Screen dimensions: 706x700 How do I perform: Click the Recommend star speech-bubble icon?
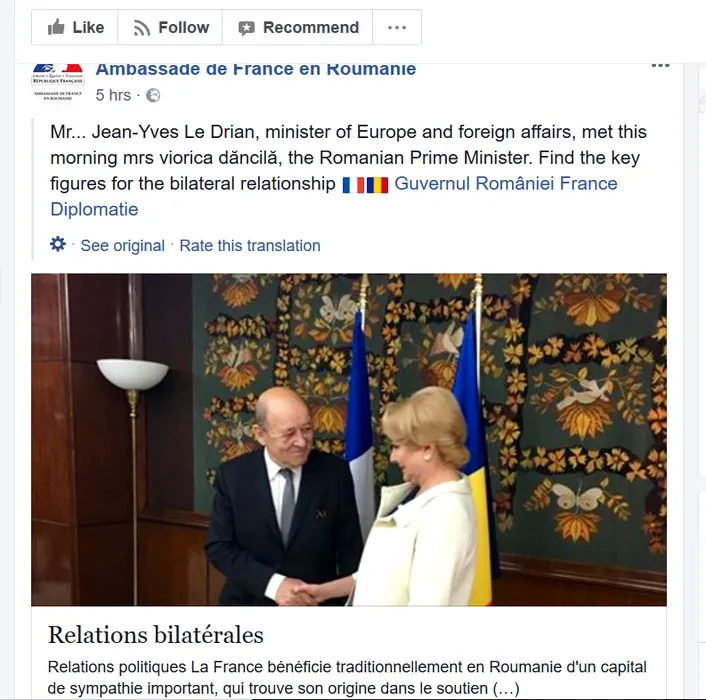tap(246, 28)
